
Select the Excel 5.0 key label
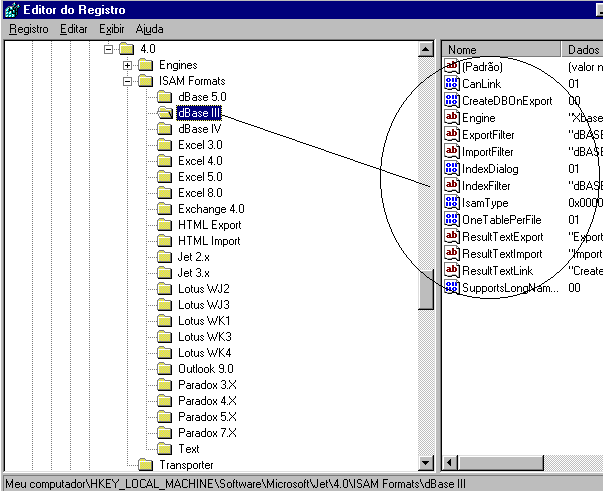200,177
